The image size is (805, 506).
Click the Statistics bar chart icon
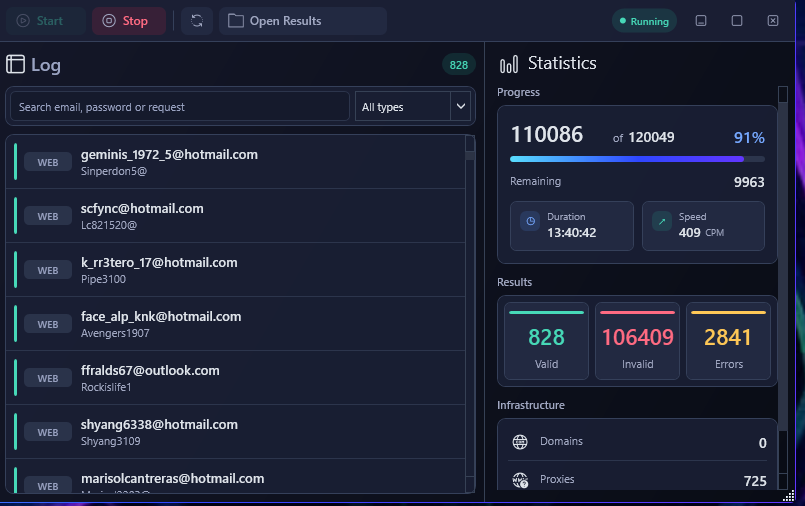[509, 64]
